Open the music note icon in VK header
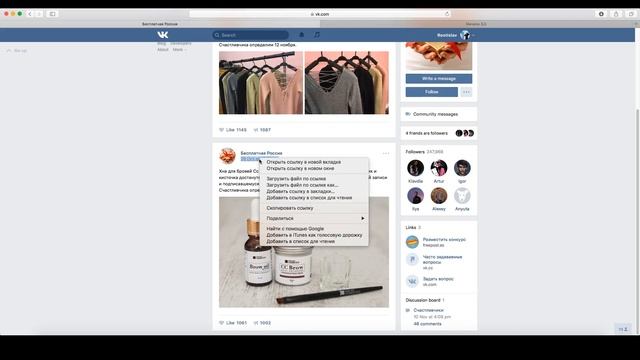Screen dimensions: 640x360 click(317, 35)
